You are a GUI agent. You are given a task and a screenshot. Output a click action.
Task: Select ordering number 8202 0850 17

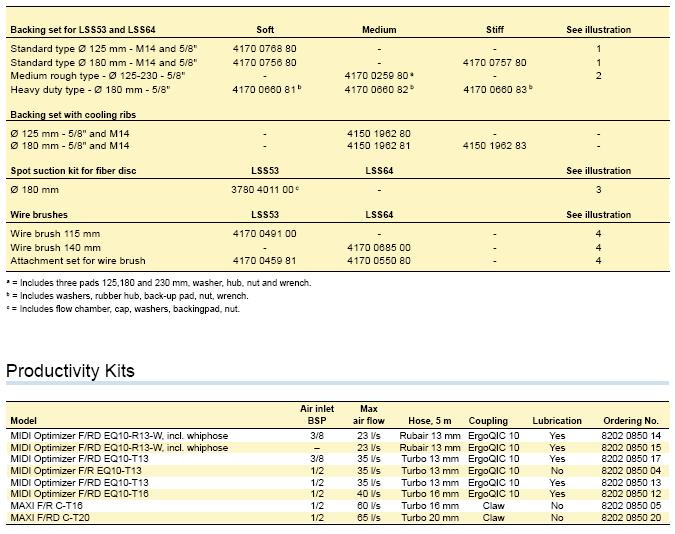(631, 459)
